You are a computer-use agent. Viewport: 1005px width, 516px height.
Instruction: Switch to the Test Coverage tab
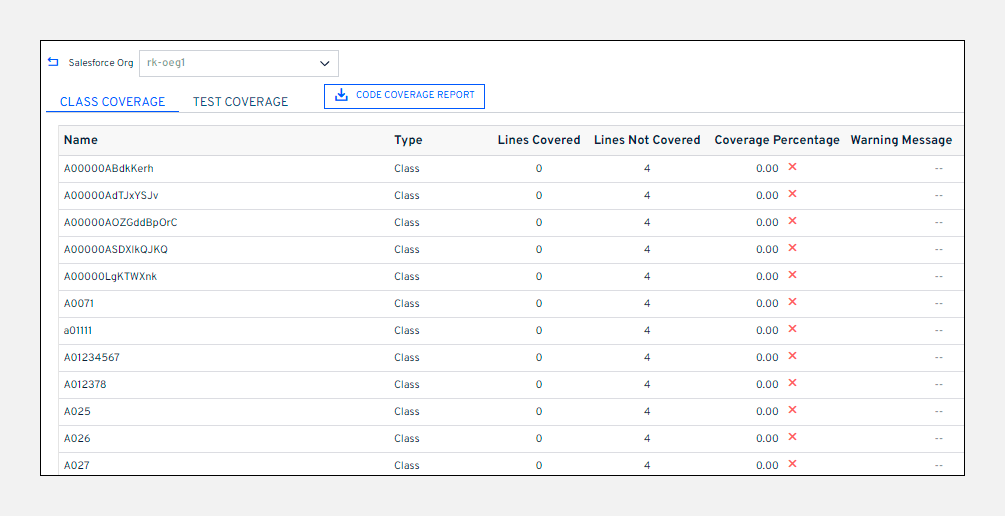coord(240,102)
